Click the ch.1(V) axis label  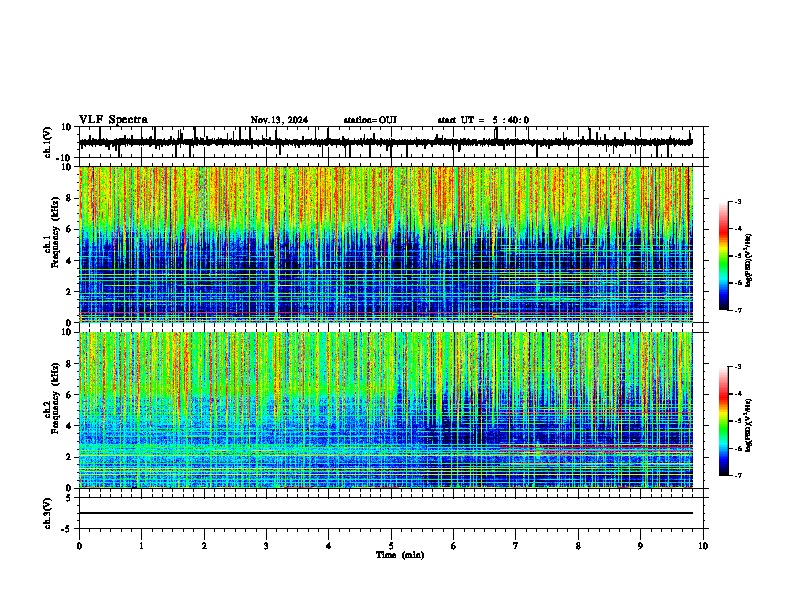(x=48, y=142)
